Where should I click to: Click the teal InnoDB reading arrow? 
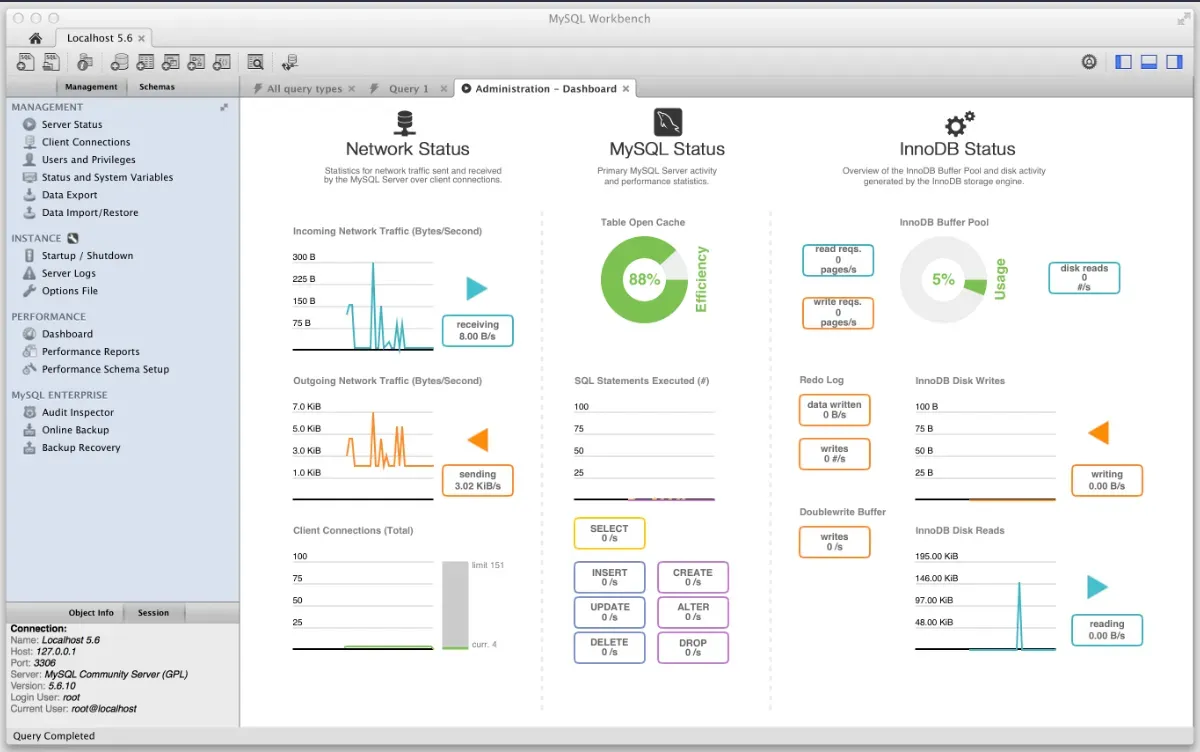click(x=1097, y=587)
